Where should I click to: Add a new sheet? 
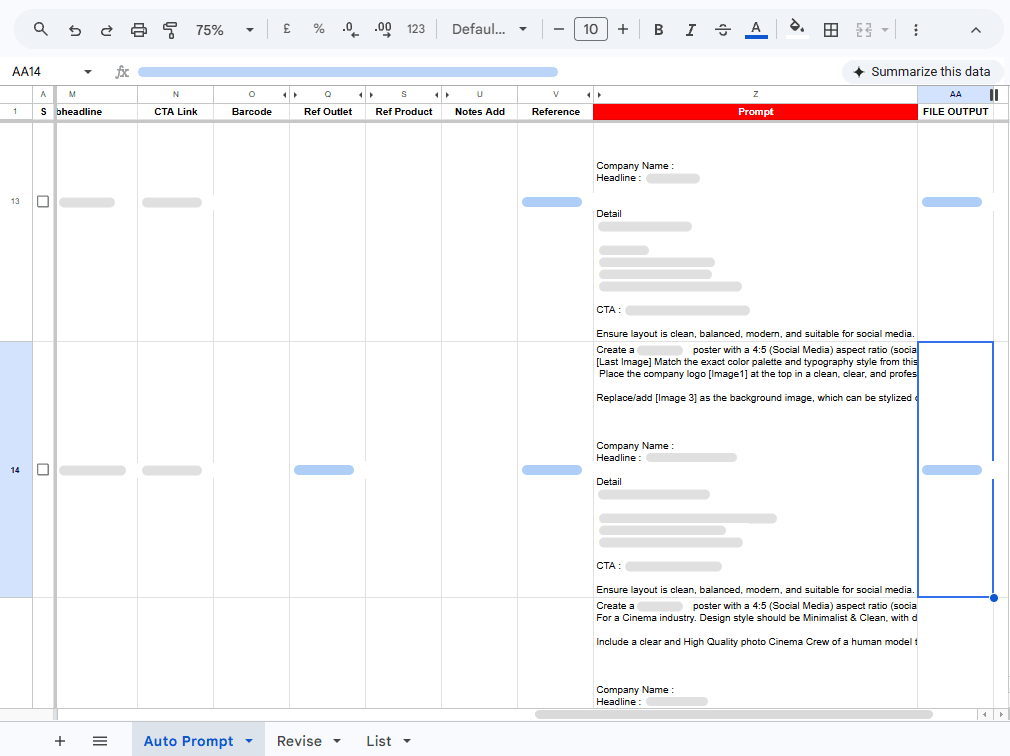tap(60, 741)
